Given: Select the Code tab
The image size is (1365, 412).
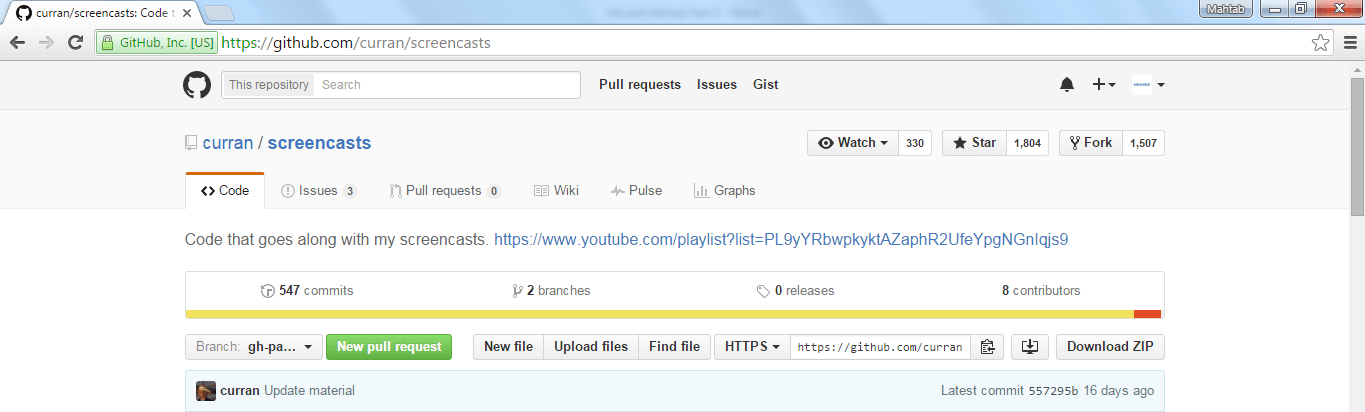Looking at the screenshot, I should [225, 191].
